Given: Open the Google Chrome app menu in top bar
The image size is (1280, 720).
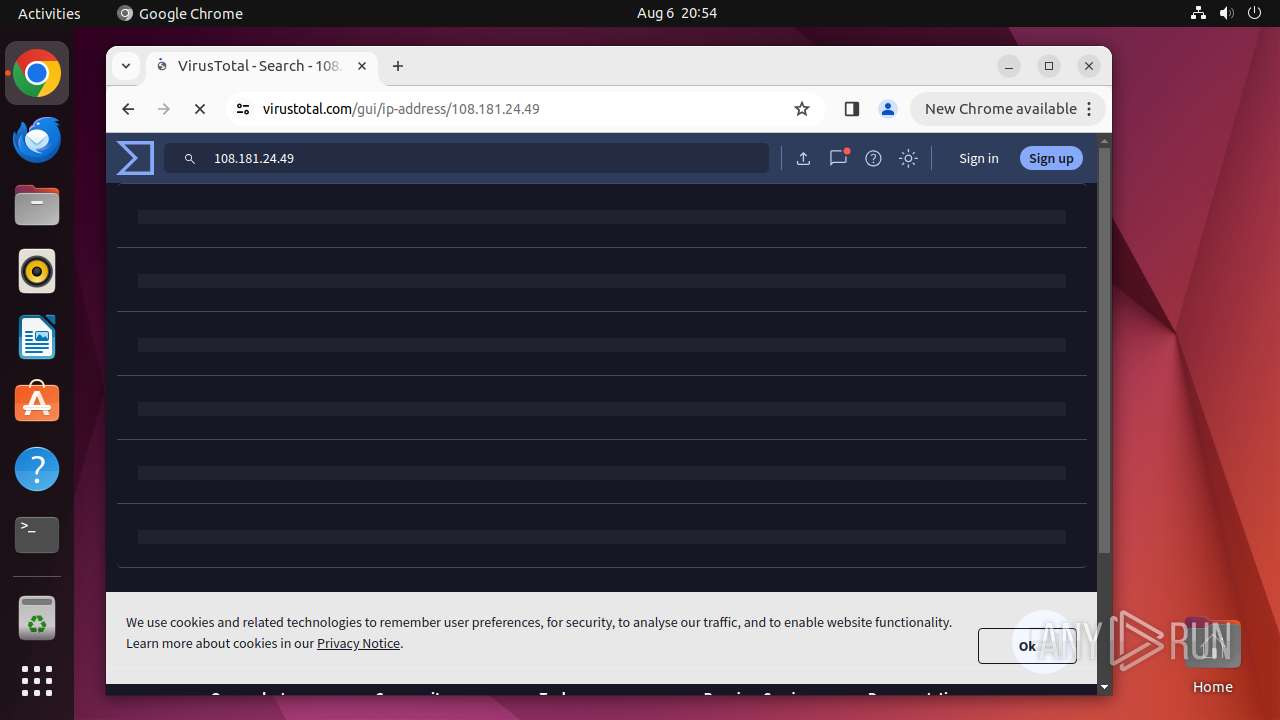Looking at the screenshot, I should tap(180, 13).
